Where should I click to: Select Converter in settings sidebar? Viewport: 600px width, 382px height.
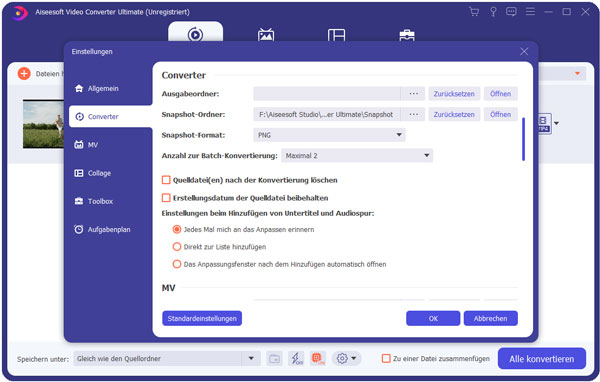pyautogui.click(x=111, y=116)
